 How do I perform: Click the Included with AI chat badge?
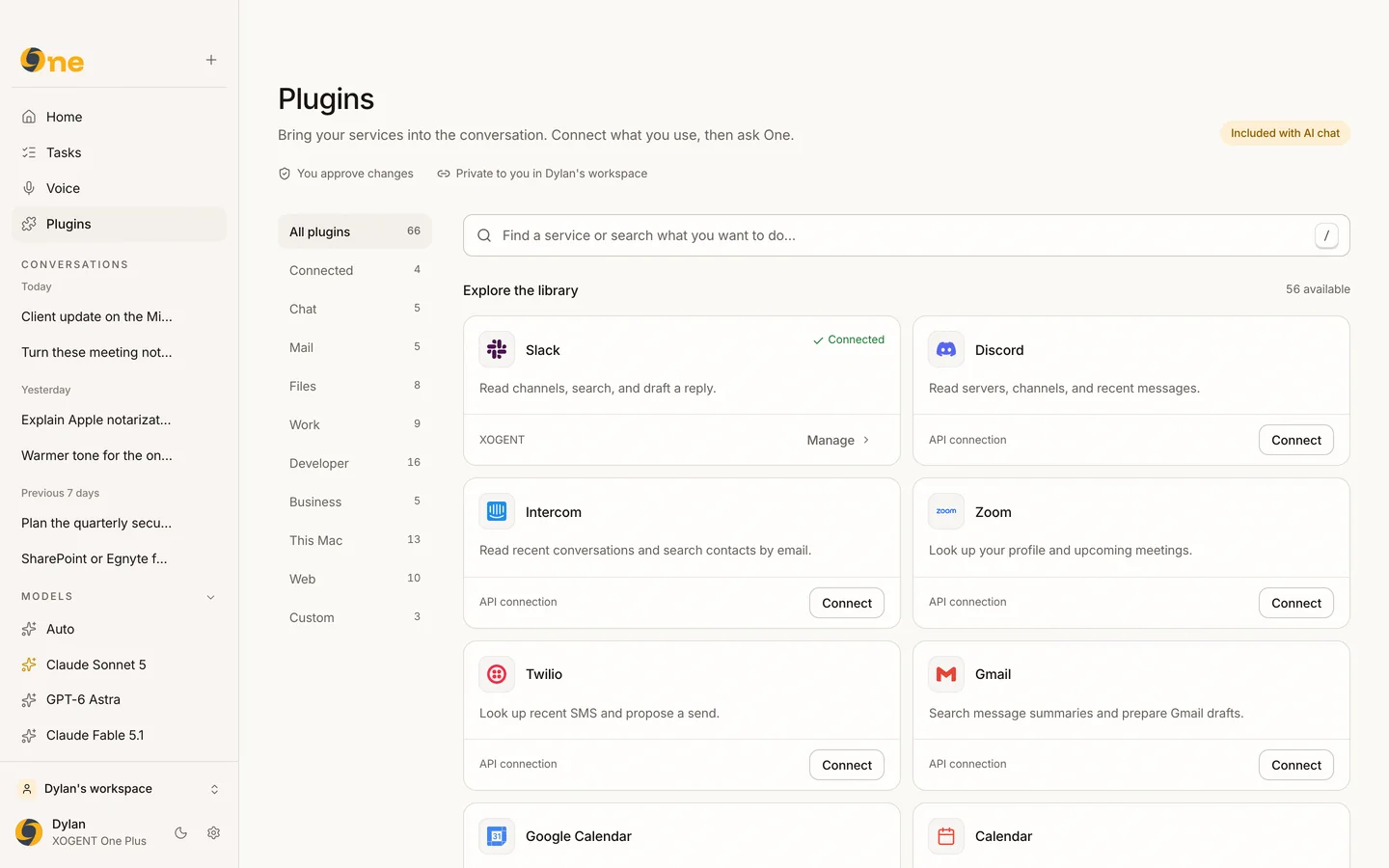coord(1285,133)
